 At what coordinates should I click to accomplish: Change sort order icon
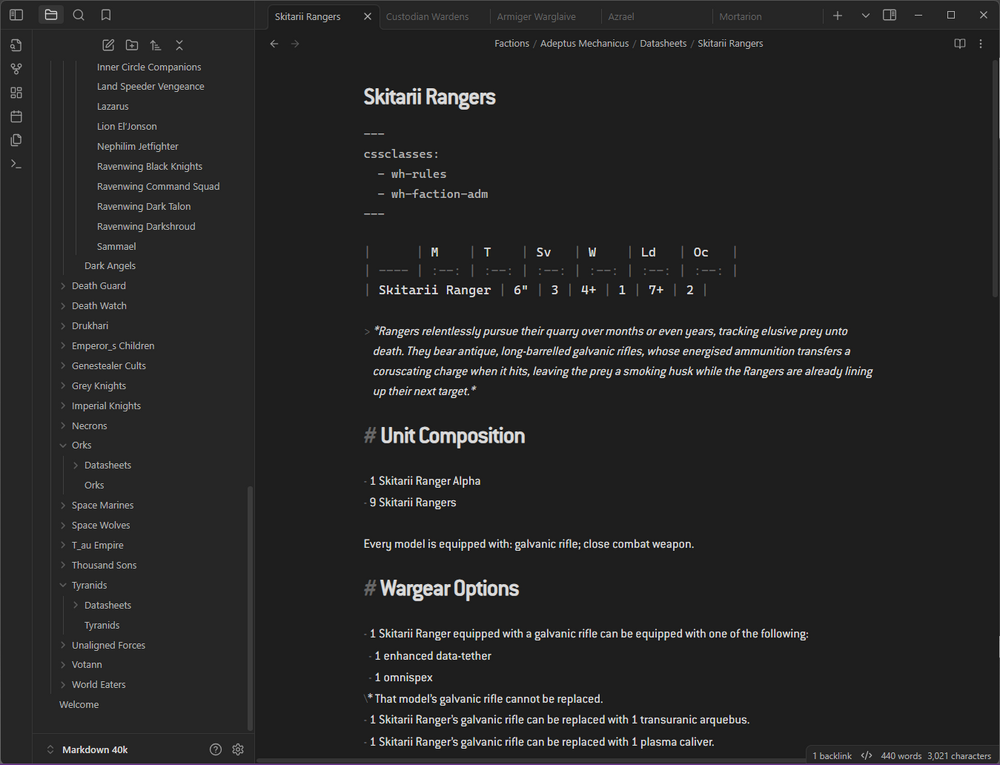(x=156, y=45)
